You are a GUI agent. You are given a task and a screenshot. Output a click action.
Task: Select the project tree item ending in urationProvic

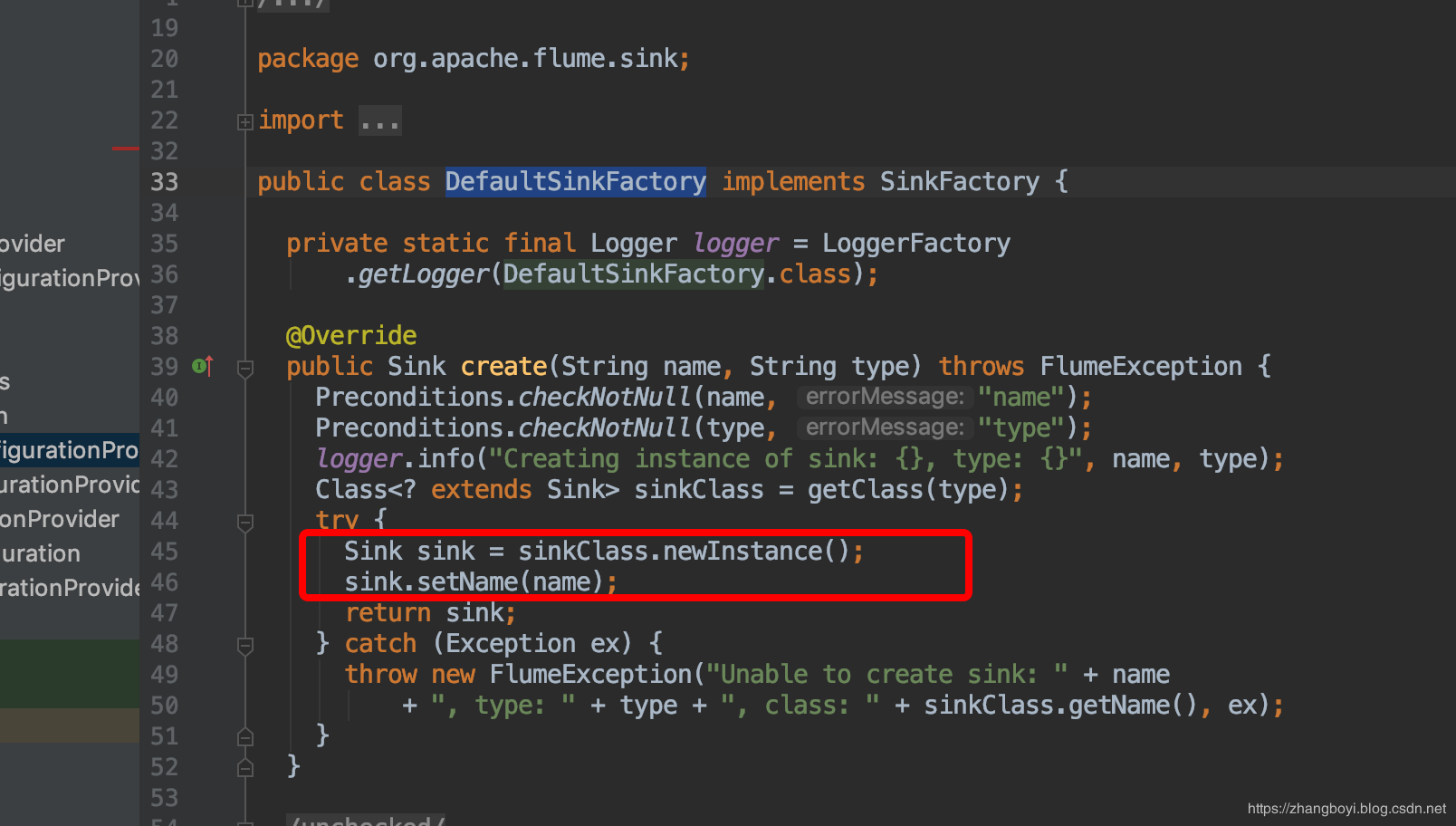pos(70,485)
